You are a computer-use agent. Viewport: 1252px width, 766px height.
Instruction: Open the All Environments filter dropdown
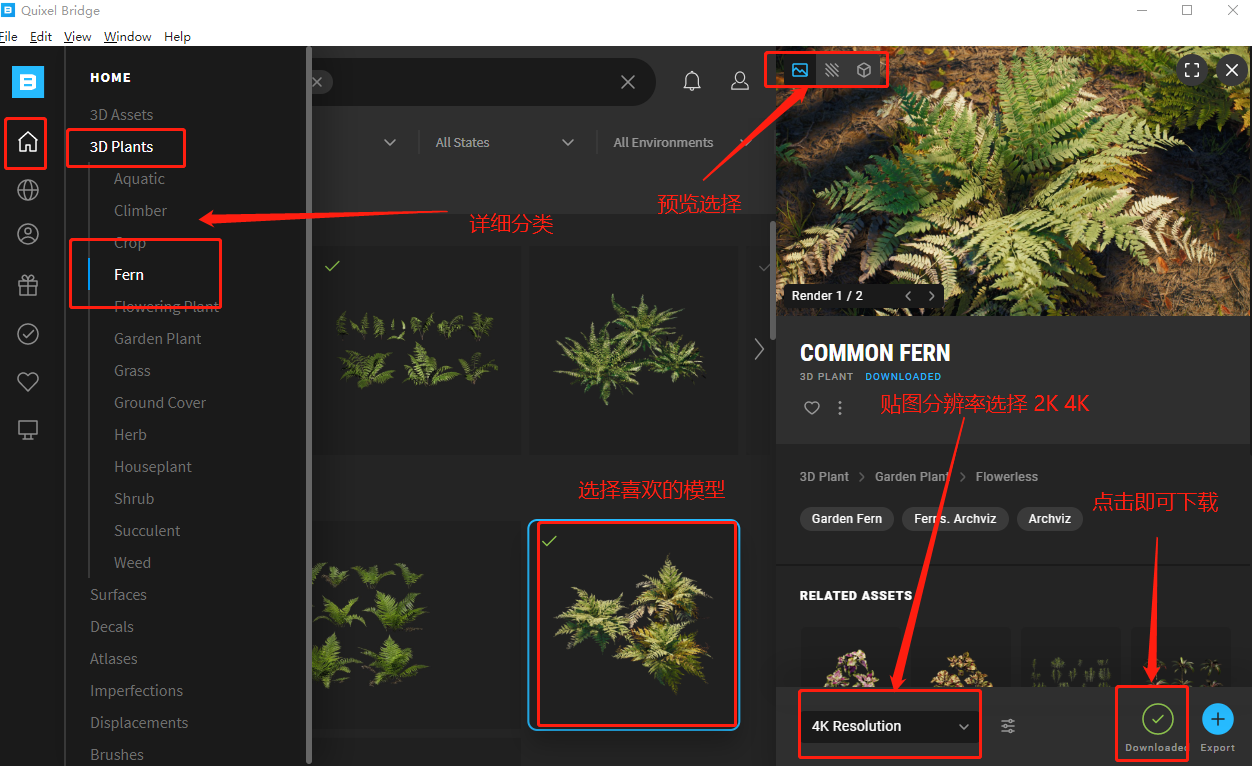point(681,142)
